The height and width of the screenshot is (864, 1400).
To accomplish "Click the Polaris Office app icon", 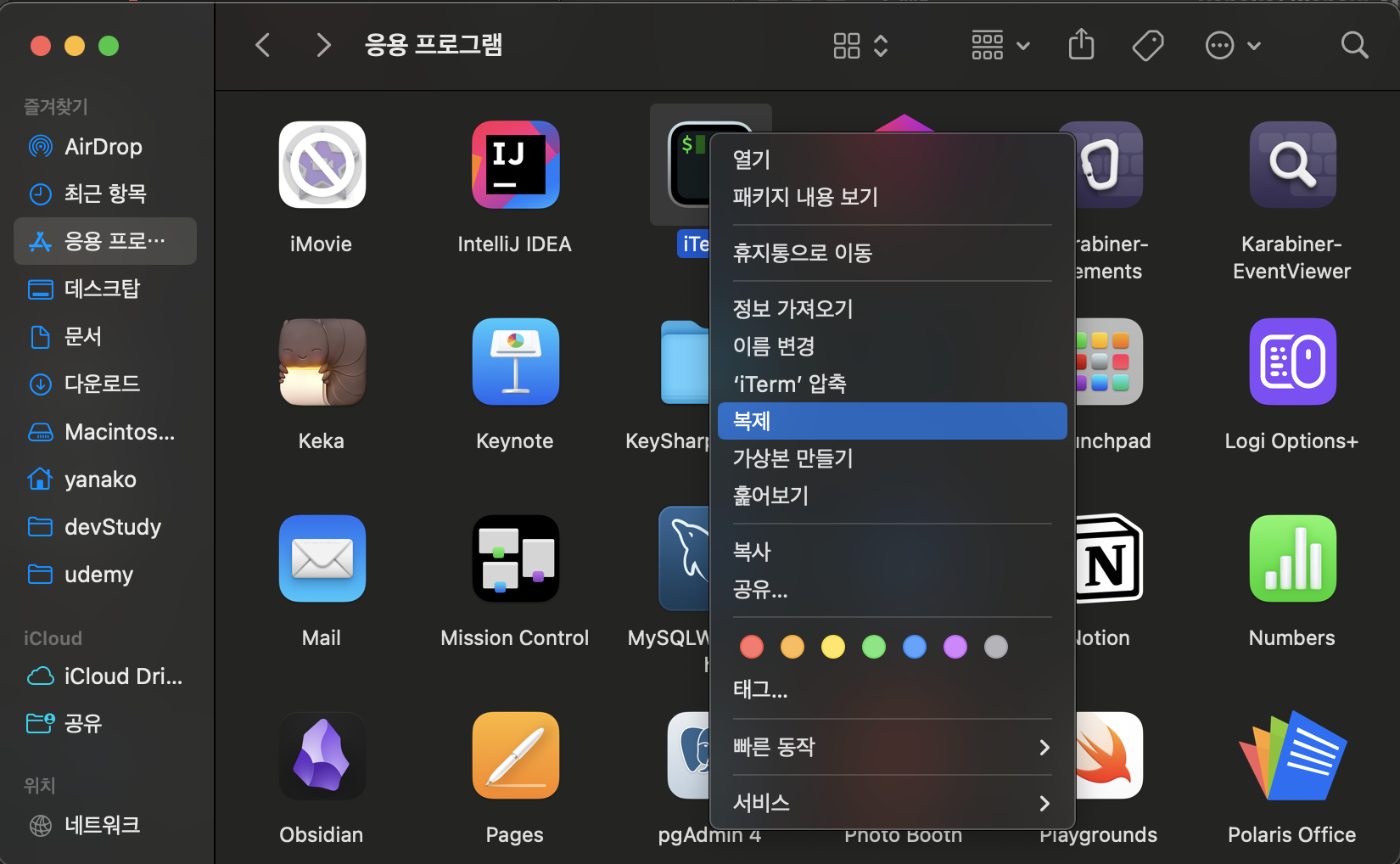I will (1292, 755).
